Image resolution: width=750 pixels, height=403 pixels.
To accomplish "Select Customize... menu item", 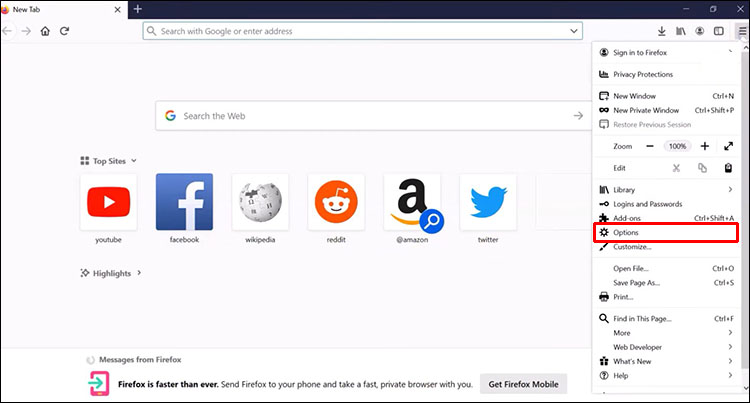I will tap(666, 247).
